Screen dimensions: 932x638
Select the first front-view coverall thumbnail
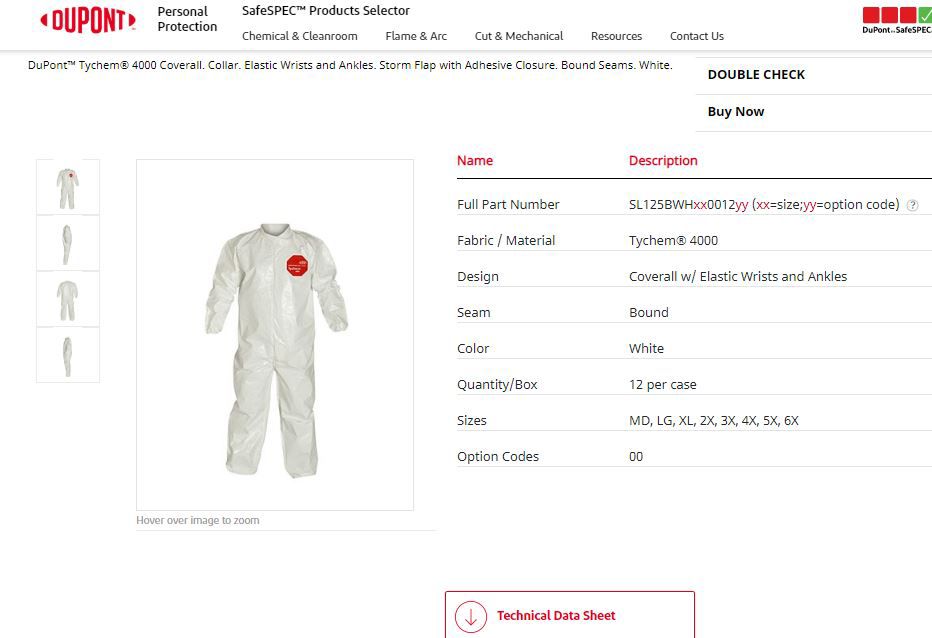point(68,186)
